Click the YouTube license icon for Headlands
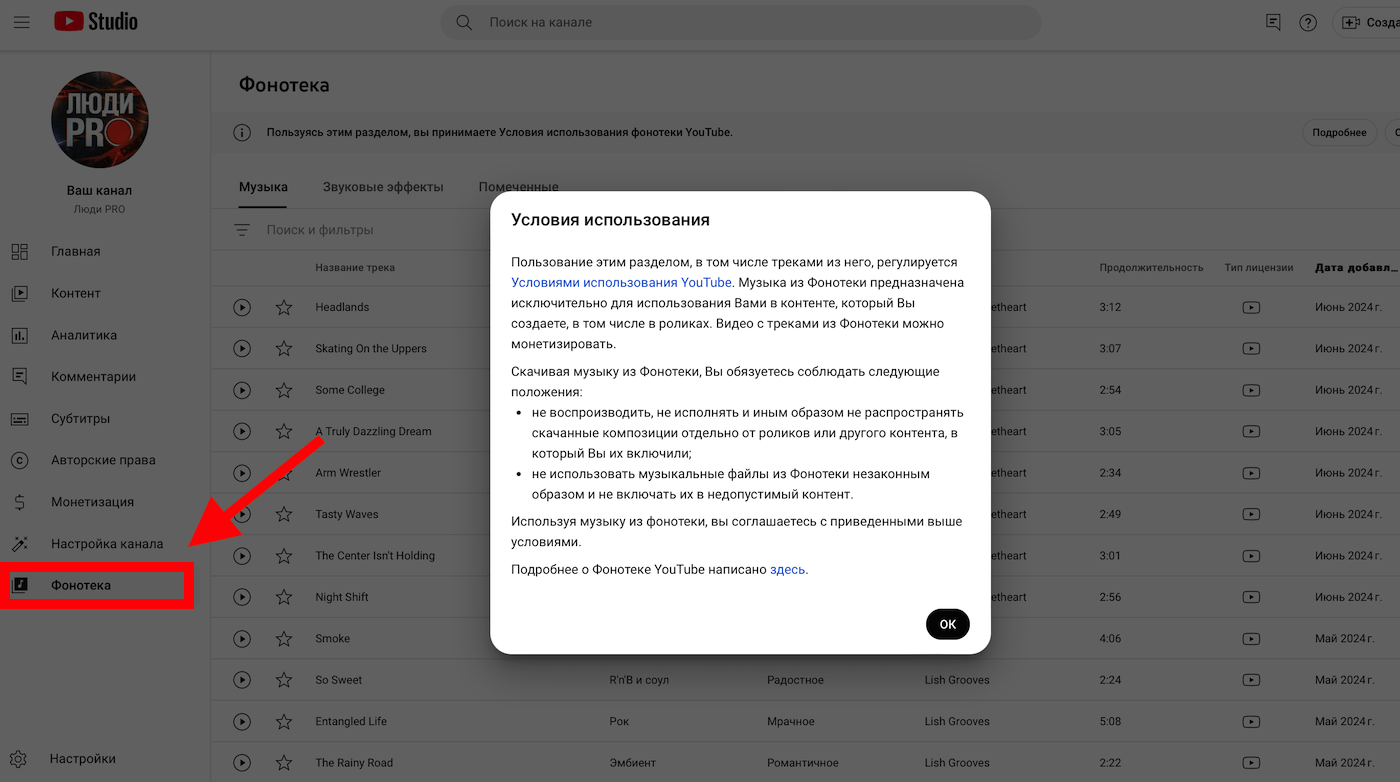This screenshot has height=782, width=1400. 1251,307
